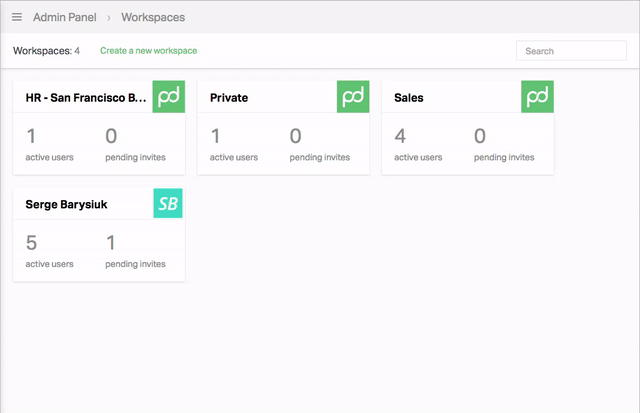Open the Sales workspace title

coord(409,98)
